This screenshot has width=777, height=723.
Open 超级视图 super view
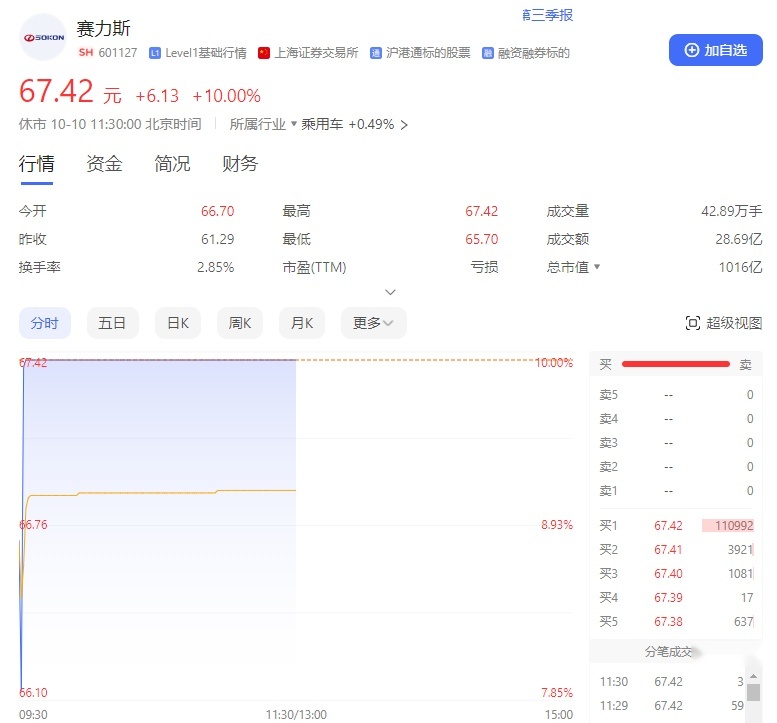click(x=723, y=323)
